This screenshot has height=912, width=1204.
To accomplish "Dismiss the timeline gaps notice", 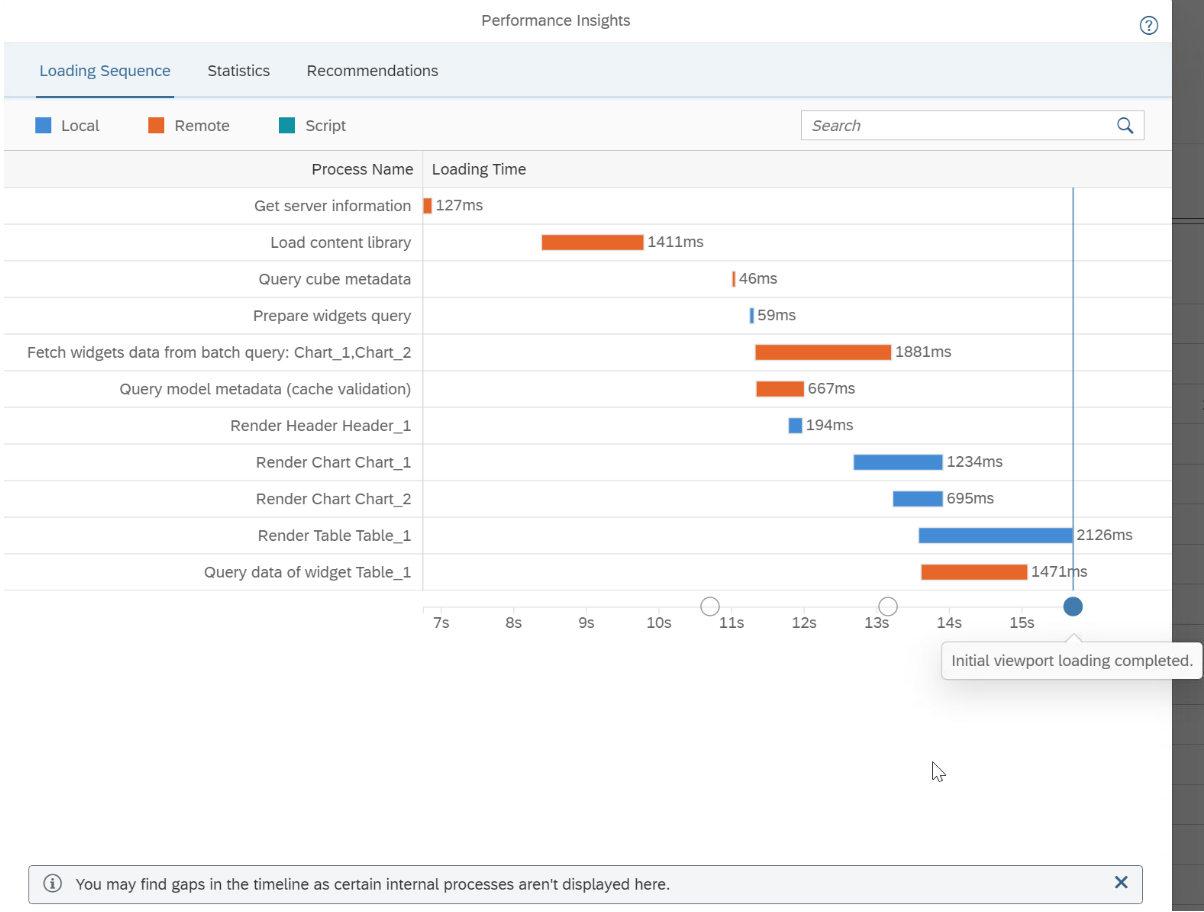I will click(x=1120, y=883).
